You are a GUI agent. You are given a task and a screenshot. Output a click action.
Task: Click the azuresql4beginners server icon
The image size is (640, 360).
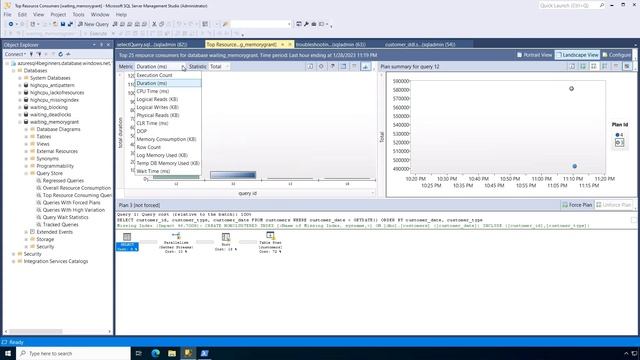[x=13, y=64]
